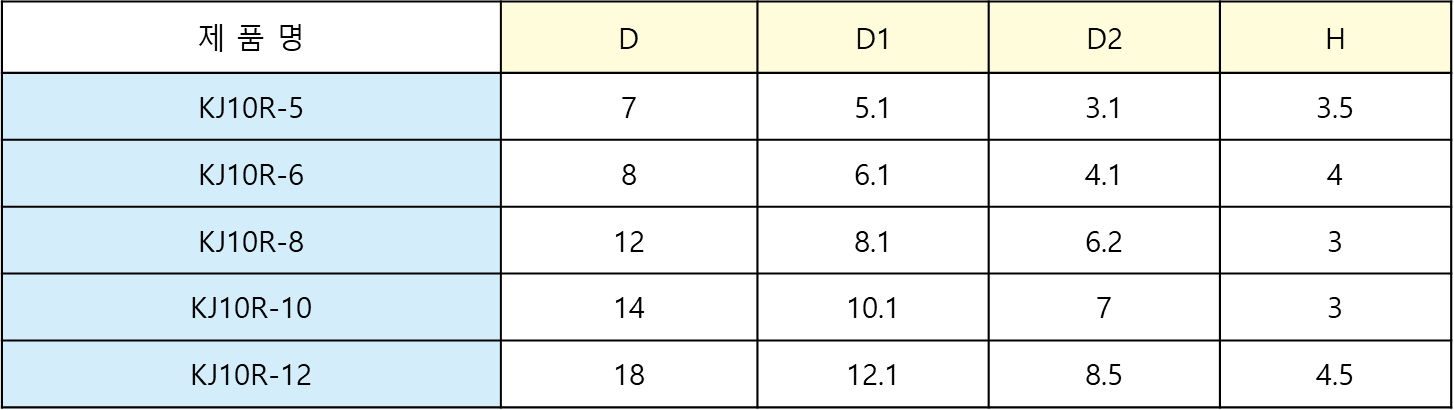This screenshot has width=1454, height=410.
Task: Select the KJ10R-6 row label
Action: (251, 174)
